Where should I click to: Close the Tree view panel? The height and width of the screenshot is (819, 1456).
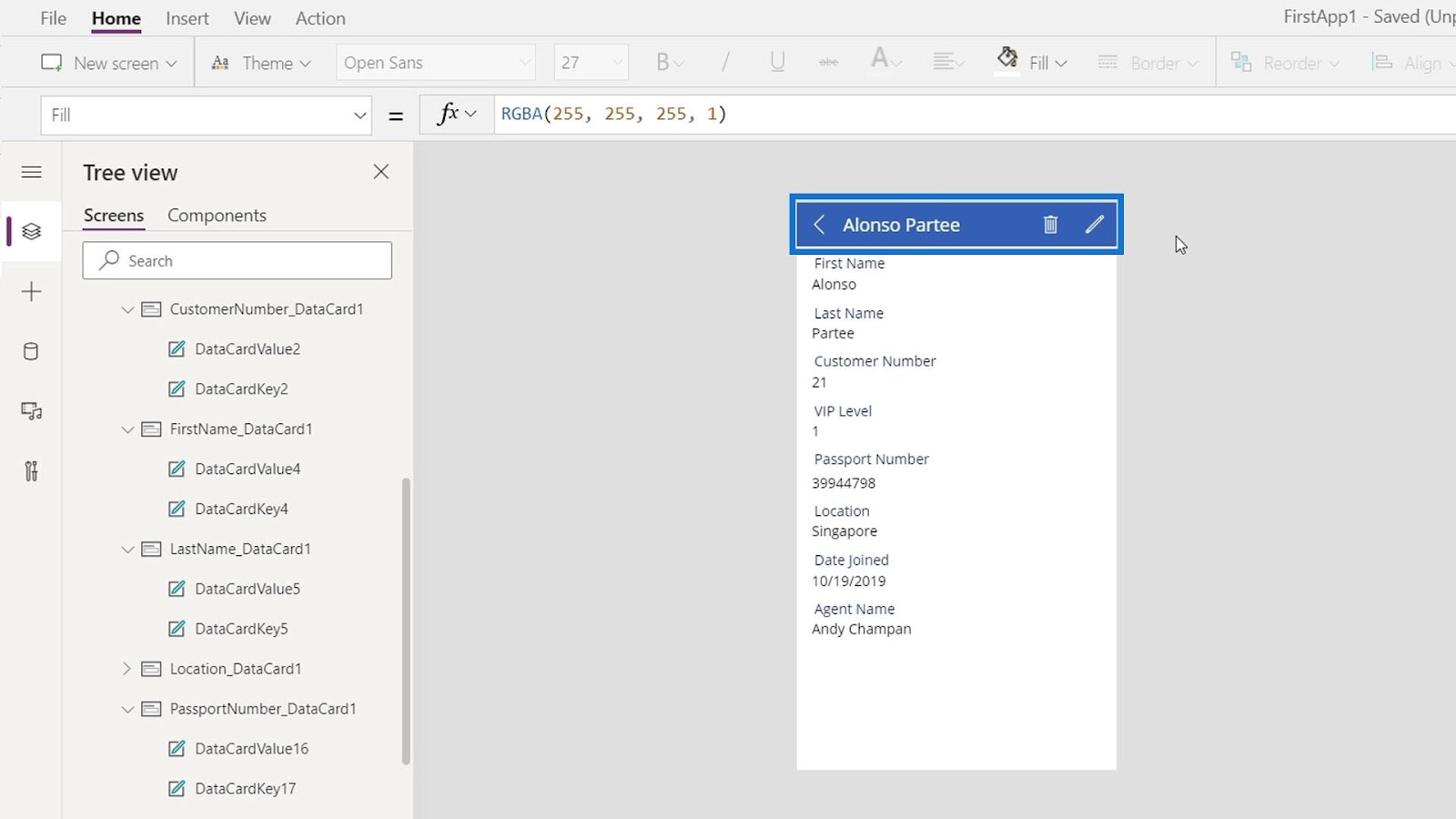tap(381, 172)
